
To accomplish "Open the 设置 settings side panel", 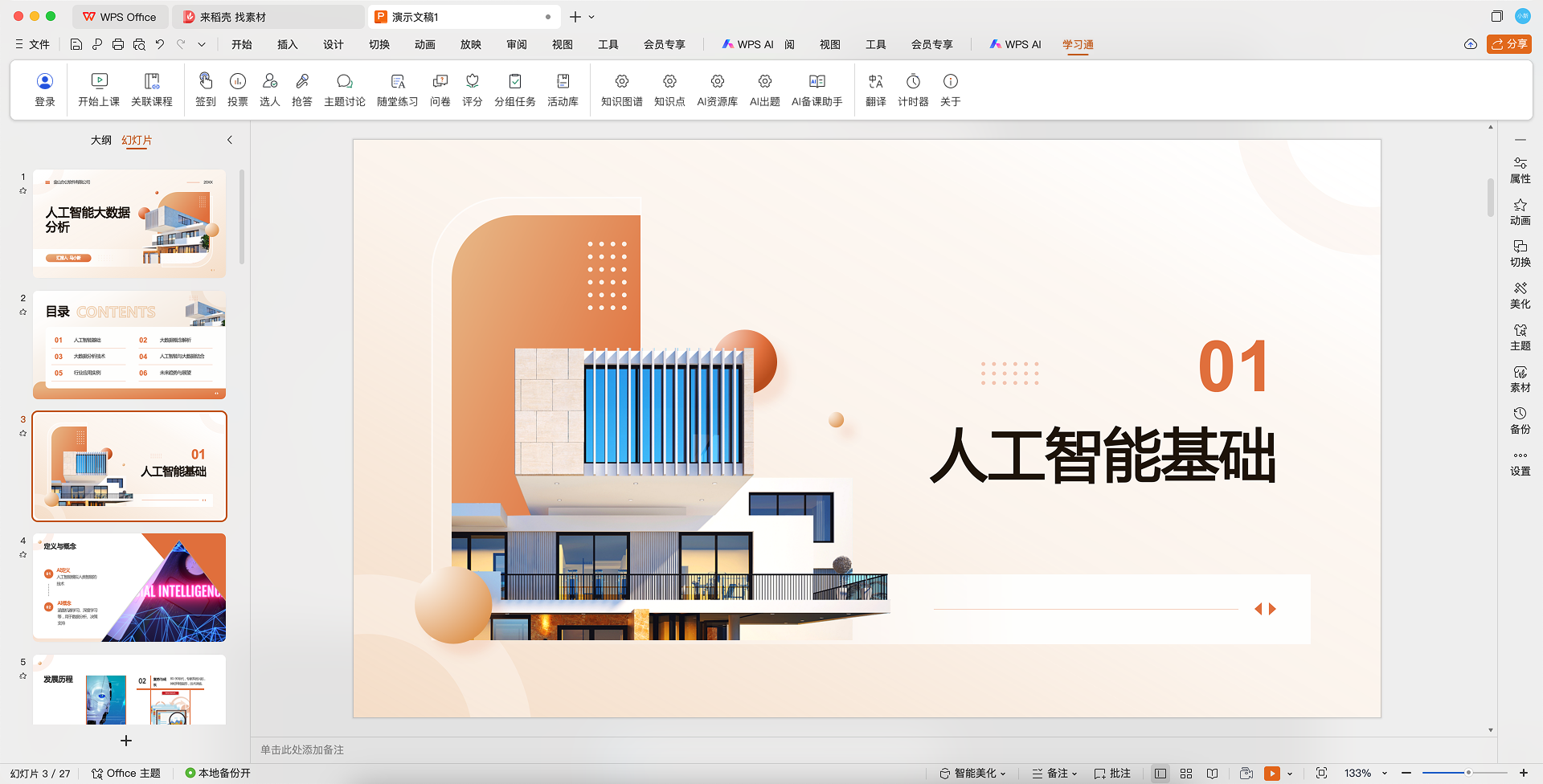I will [1520, 463].
